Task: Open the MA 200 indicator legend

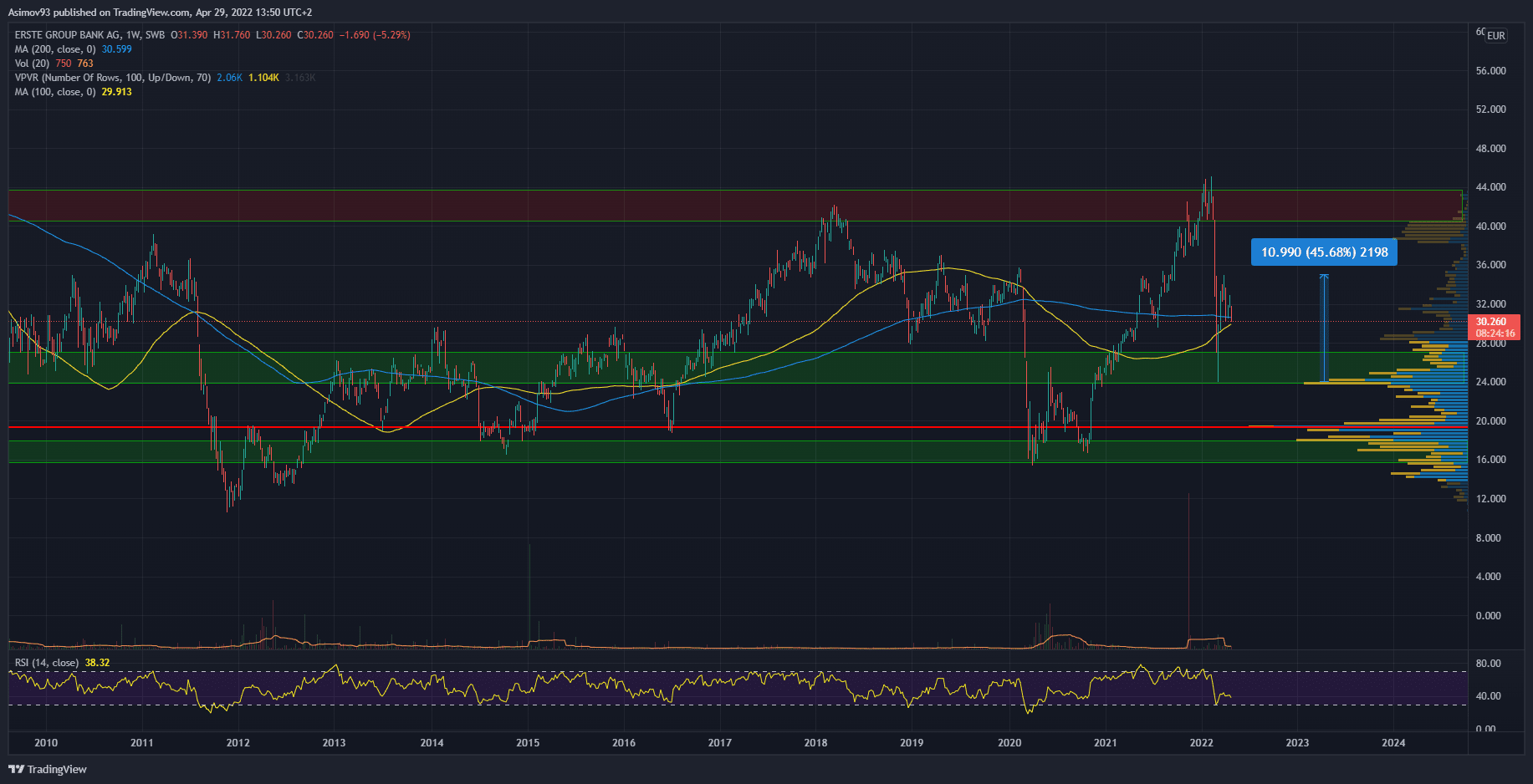Action: 55,49
